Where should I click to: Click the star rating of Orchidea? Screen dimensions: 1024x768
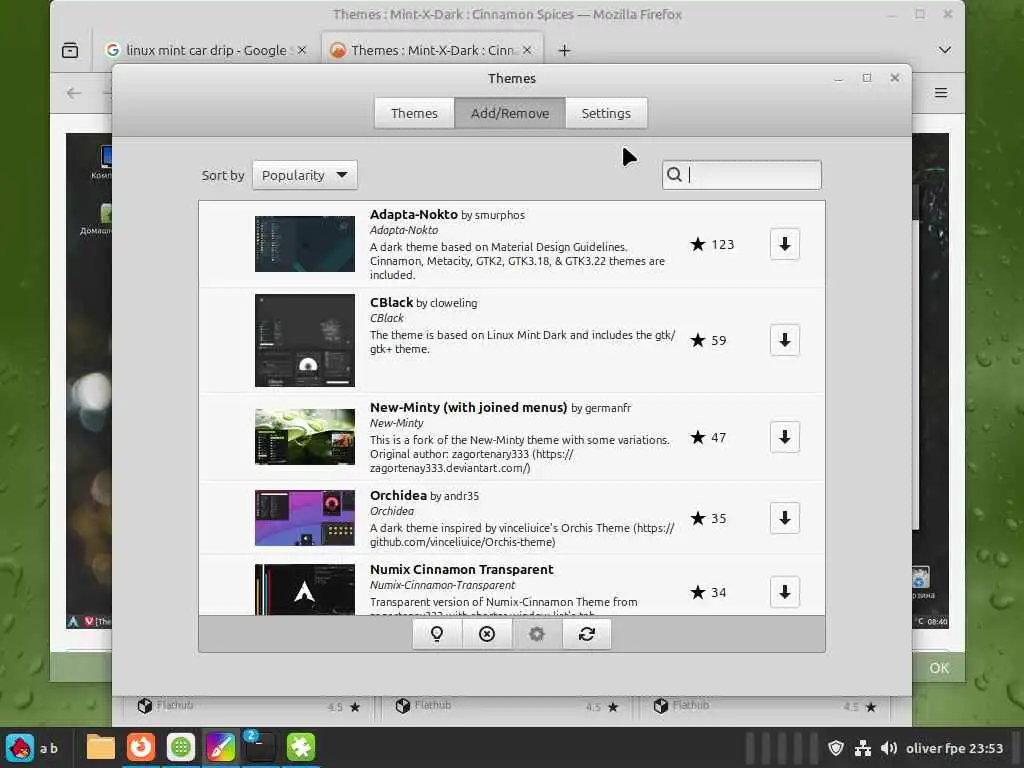[x=708, y=518]
